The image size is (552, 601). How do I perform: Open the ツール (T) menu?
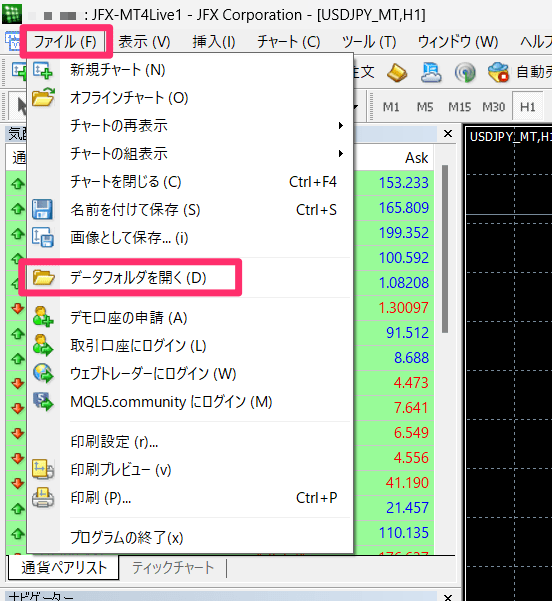pyautogui.click(x=369, y=41)
